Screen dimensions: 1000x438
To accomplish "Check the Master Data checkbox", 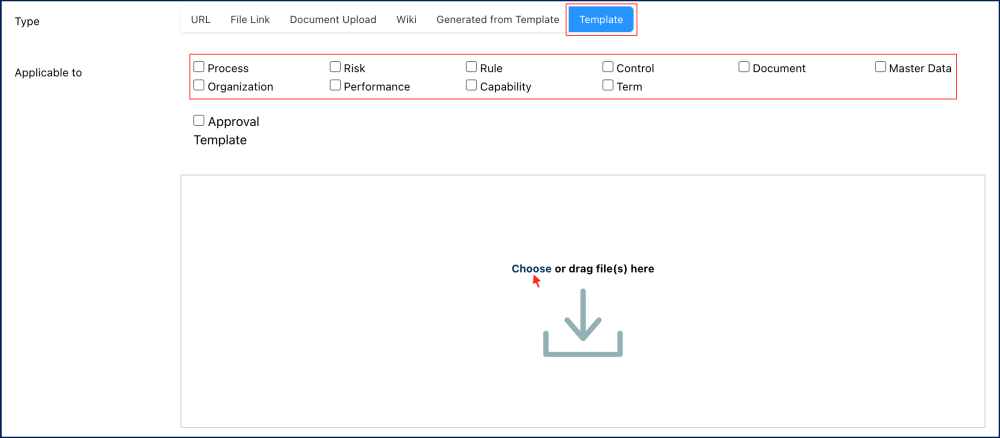I will [x=881, y=67].
